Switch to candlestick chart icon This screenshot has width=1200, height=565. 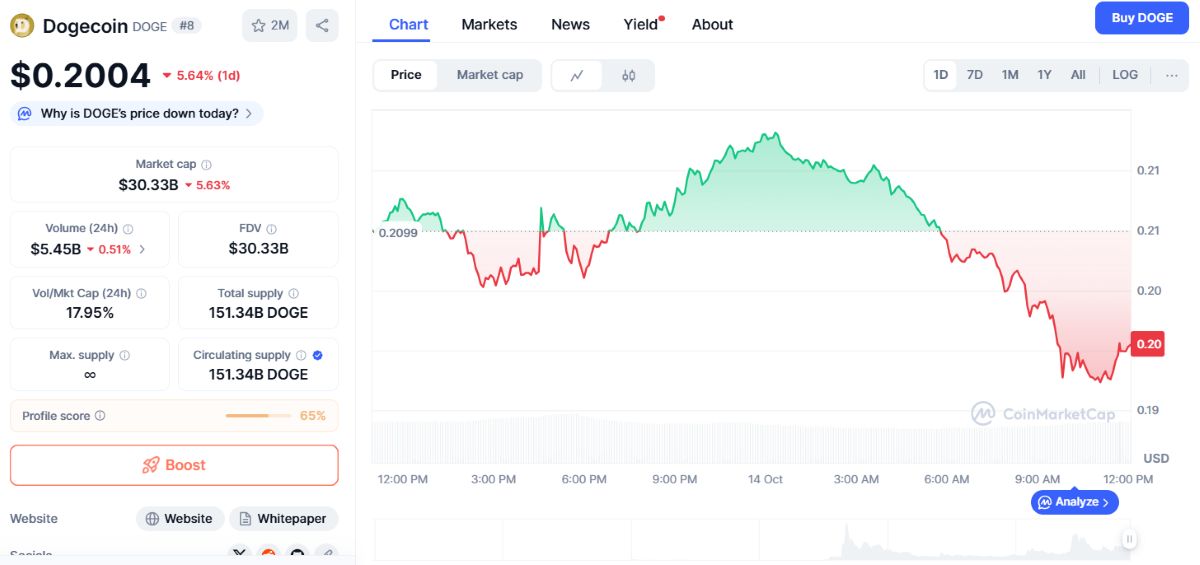(629, 75)
